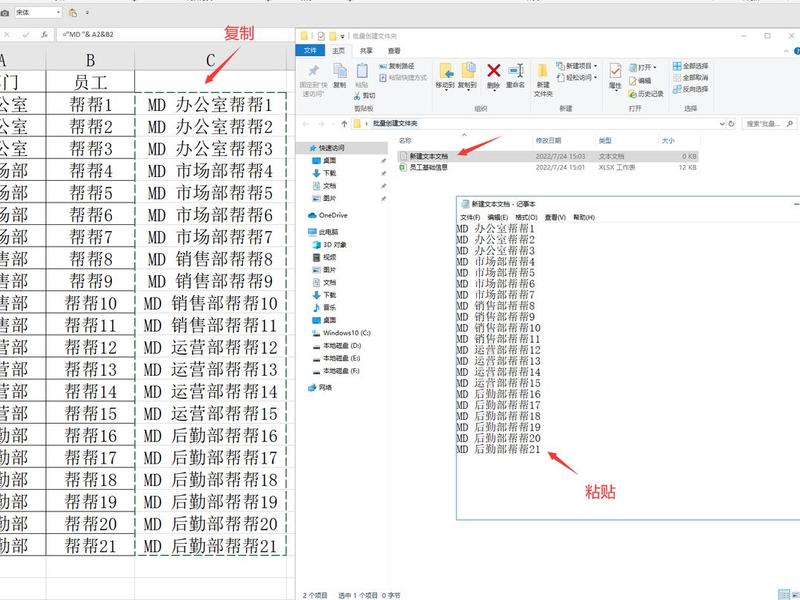Confirm the formula with the checkmark icon
Image resolution: width=800 pixels, height=600 pixels.
click(26, 35)
